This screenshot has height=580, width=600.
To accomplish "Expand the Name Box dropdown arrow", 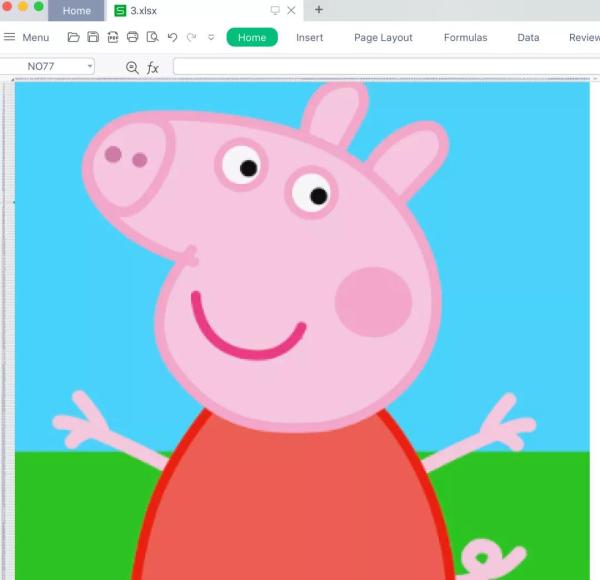I will [x=90, y=66].
